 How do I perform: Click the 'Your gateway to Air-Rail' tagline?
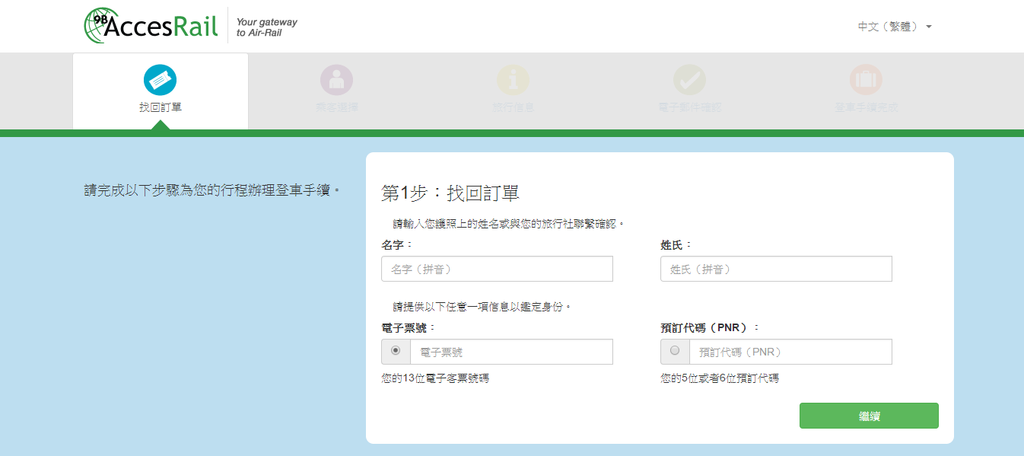click(x=266, y=27)
